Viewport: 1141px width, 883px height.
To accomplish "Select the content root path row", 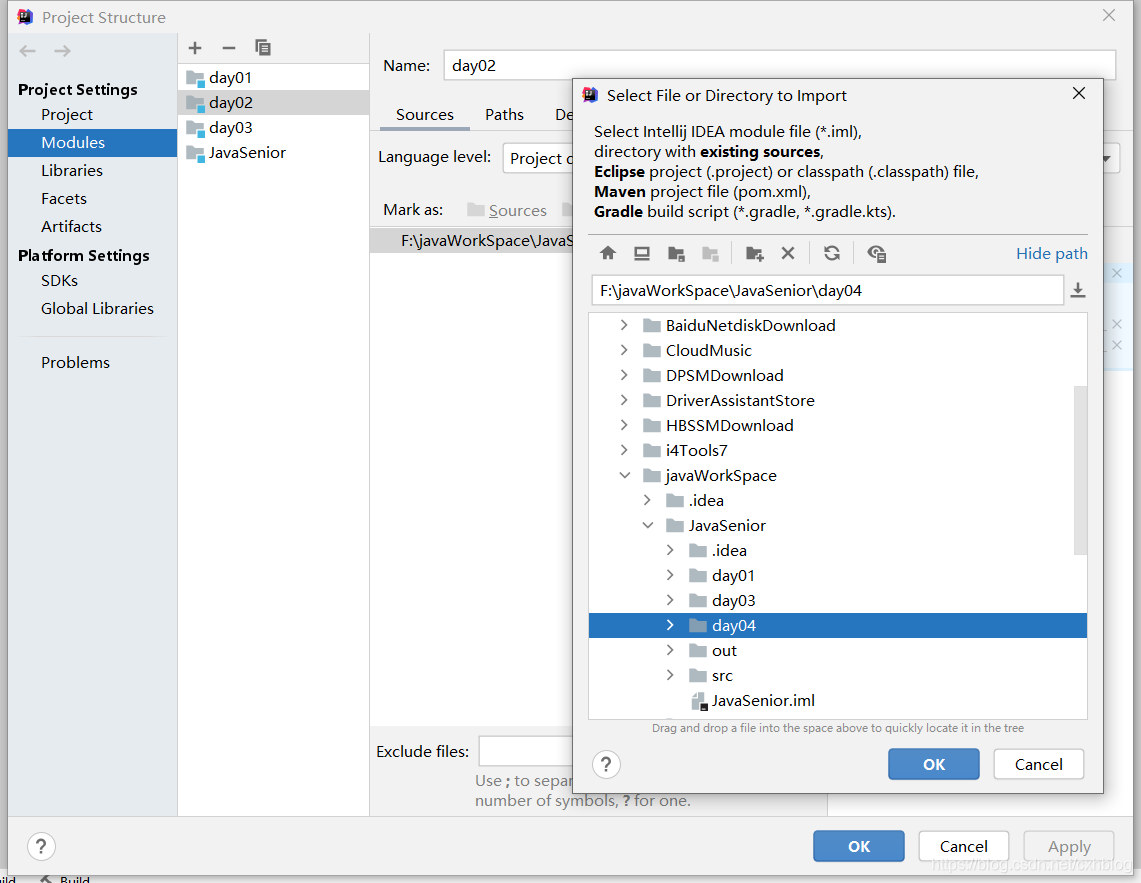I will pyautogui.click(x=472, y=241).
